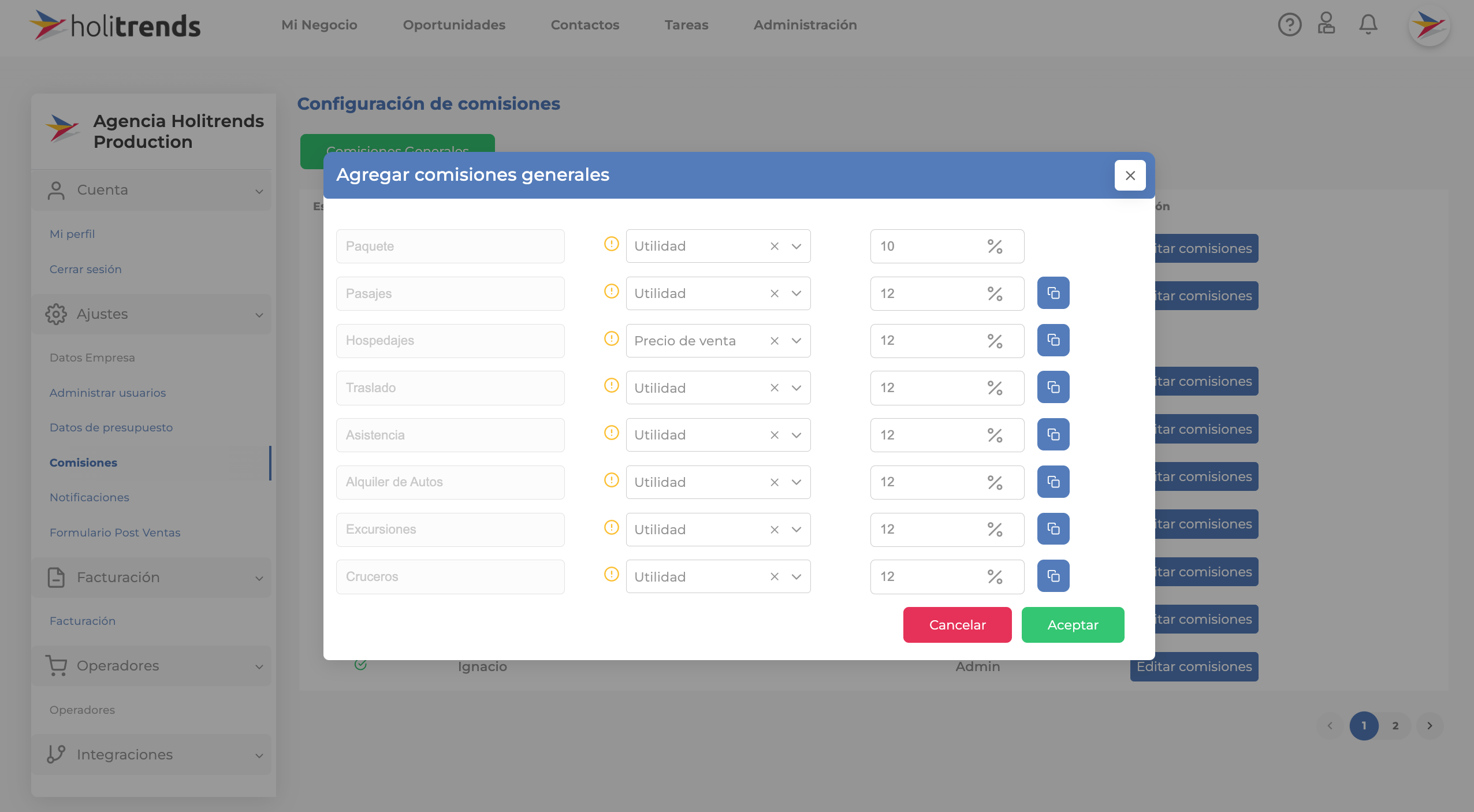Screen dimensions: 1474x812
Task: Go to page 2 of the users table
Action: point(1395,726)
